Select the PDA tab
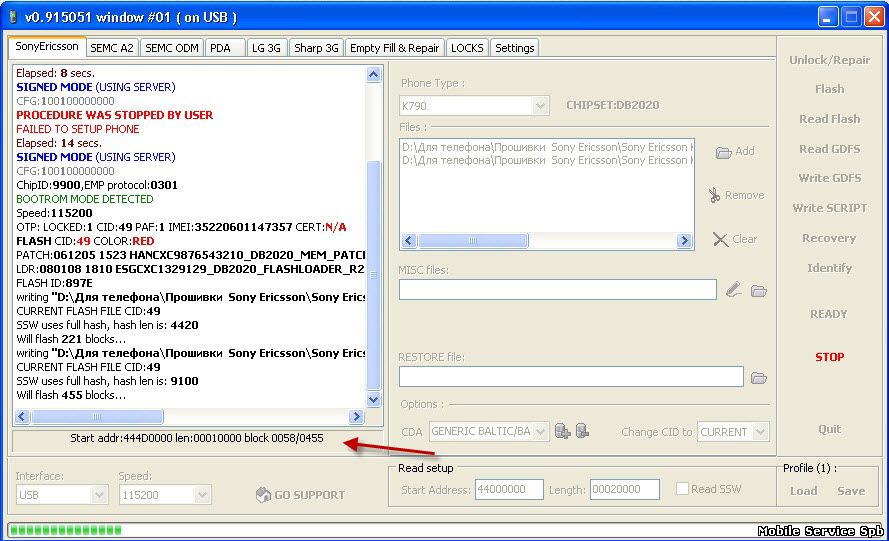The image size is (889, 541). tap(225, 48)
